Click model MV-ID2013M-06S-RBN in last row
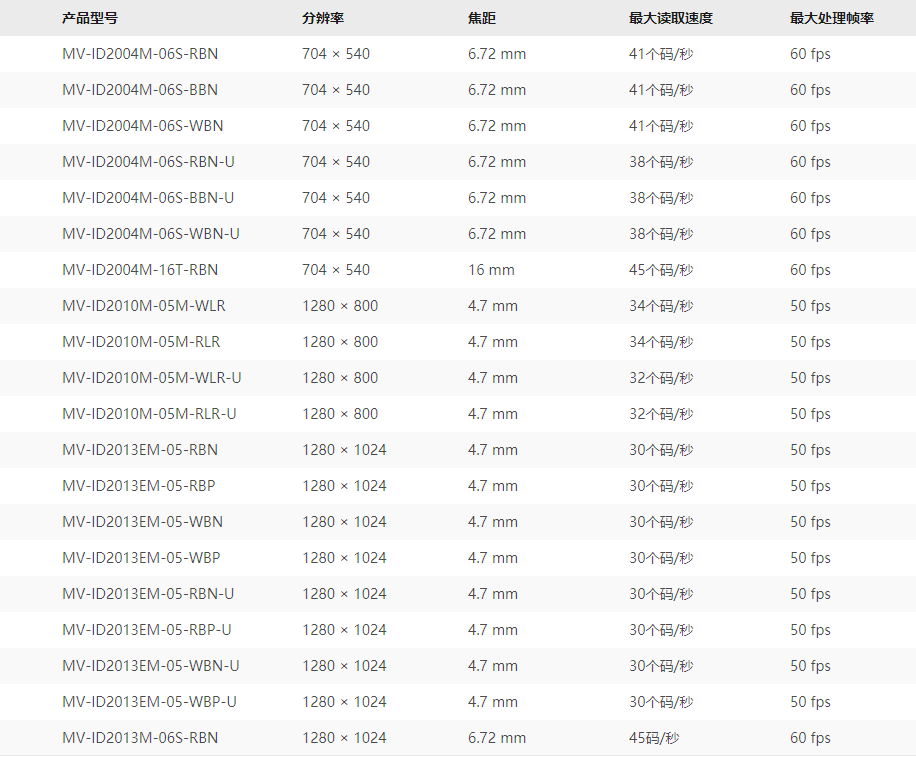916x757 pixels. pos(140,738)
